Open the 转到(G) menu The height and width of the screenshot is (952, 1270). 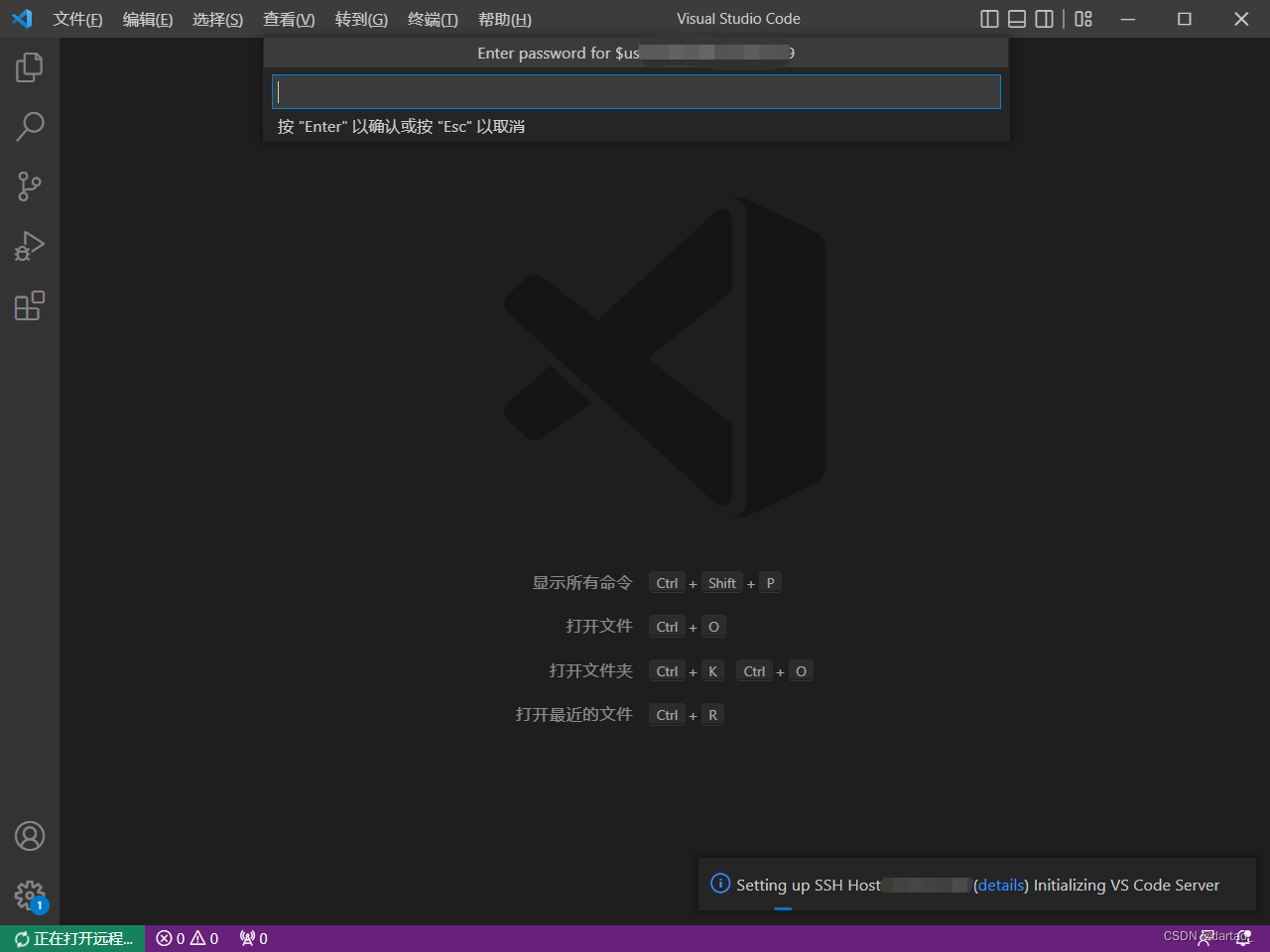pyautogui.click(x=361, y=19)
